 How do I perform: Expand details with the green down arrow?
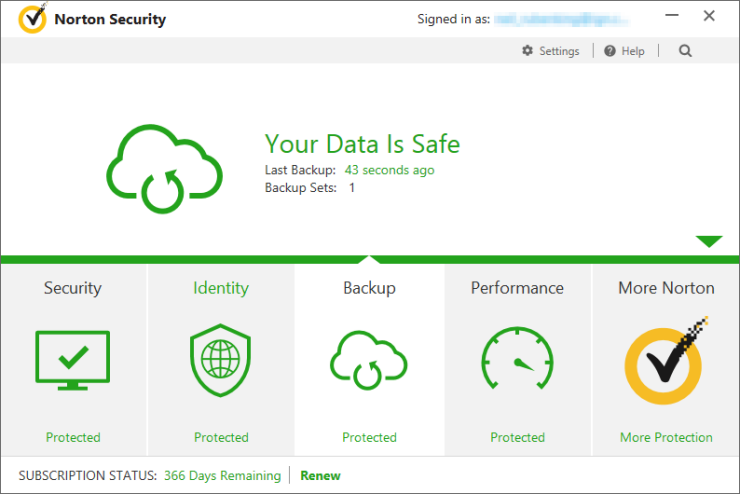click(x=708, y=241)
